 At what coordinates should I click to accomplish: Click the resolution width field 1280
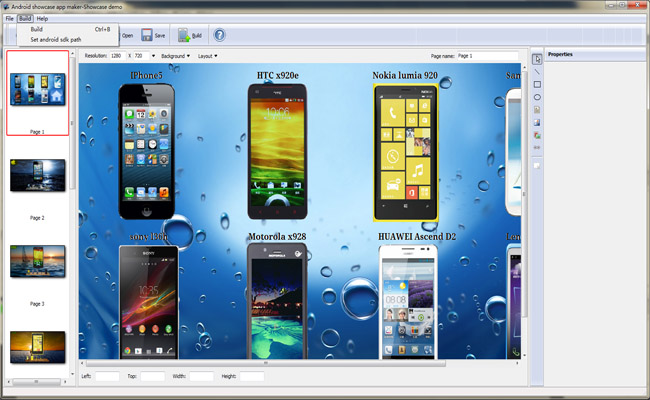point(117,56)
